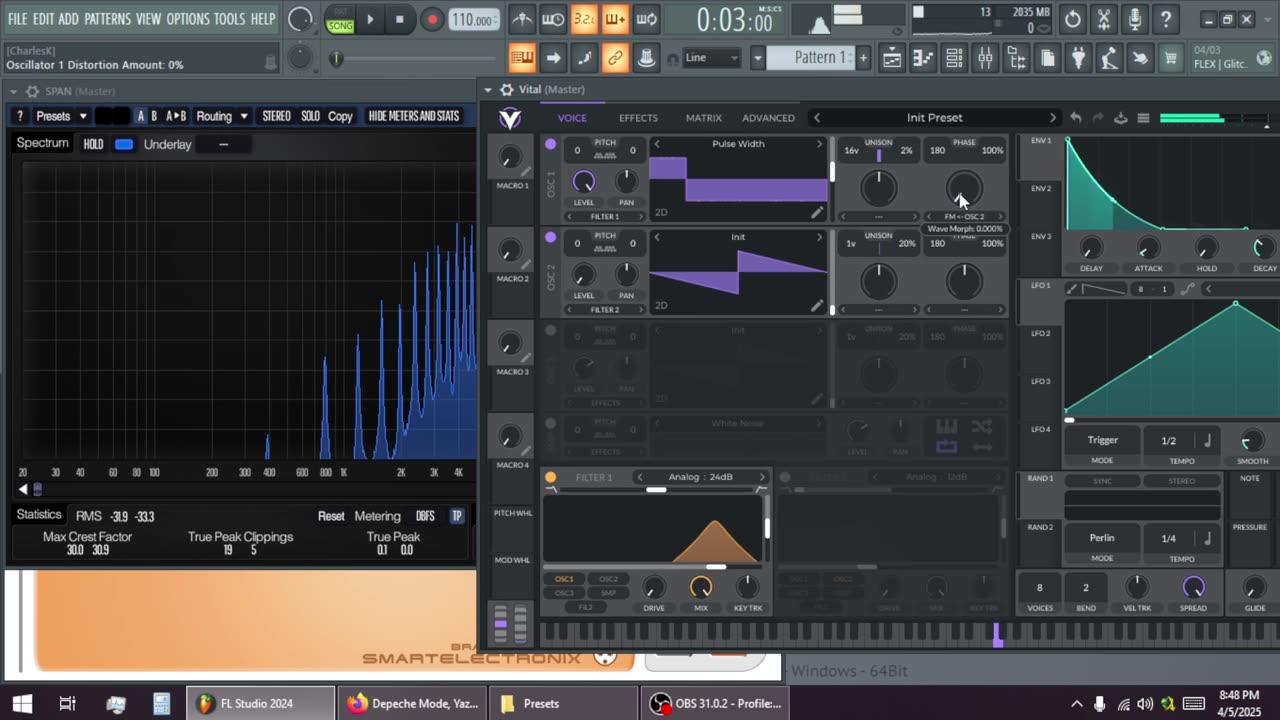
Task: Open LFO Trigger mode selector
Action: [1102, 440]
